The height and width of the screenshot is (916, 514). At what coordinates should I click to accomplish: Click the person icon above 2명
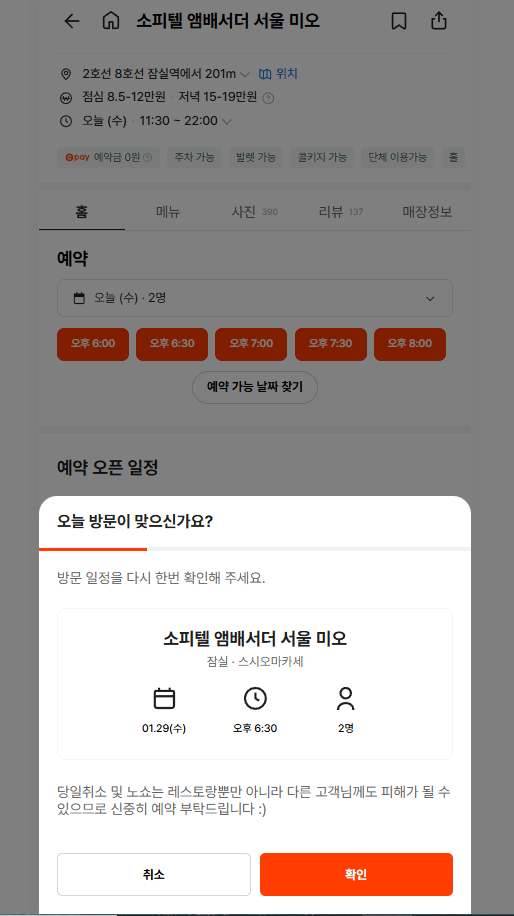346,698
